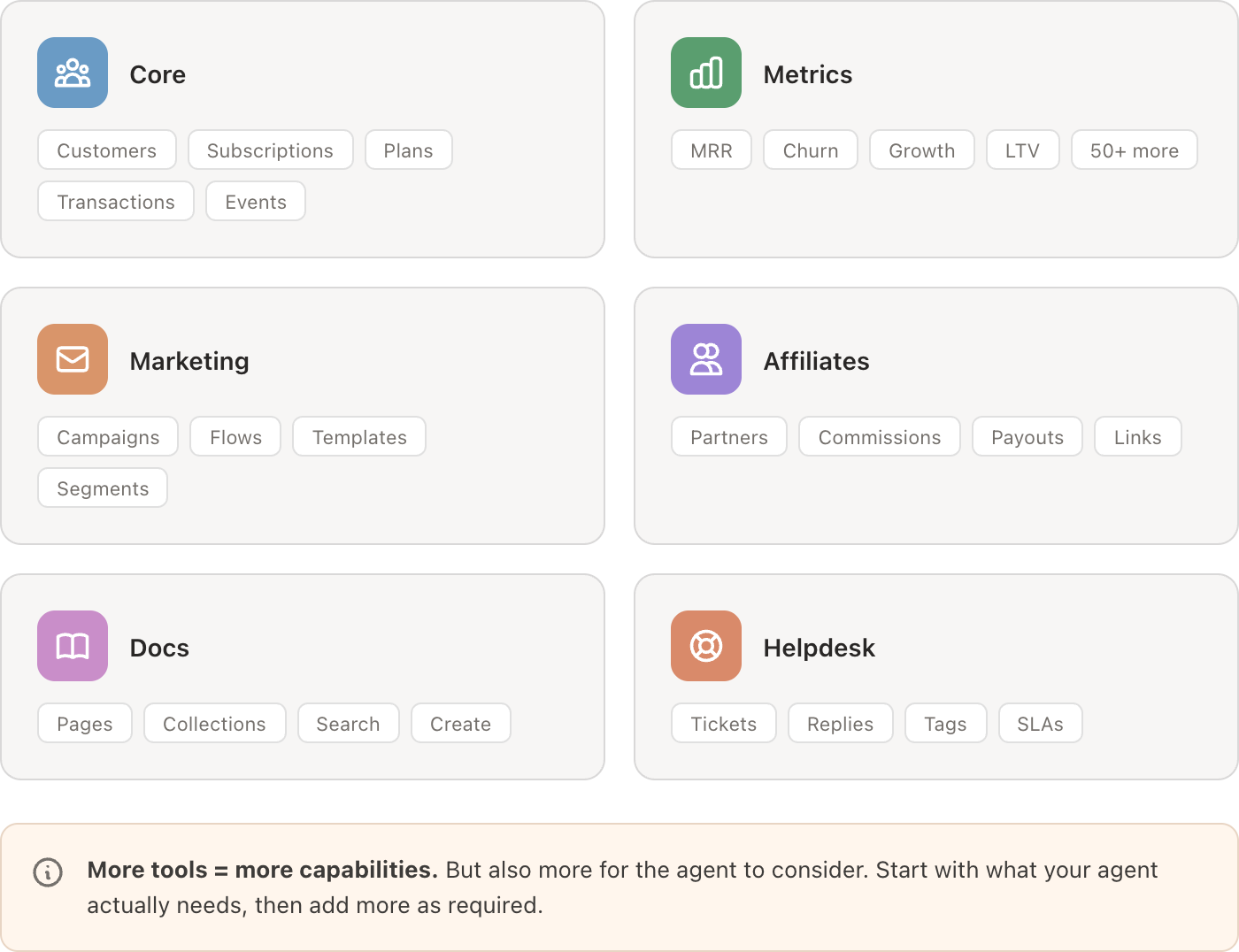Screen dimensions: 1239x952
Task: Click the pink Docs book icon
Action: [73, 646]
